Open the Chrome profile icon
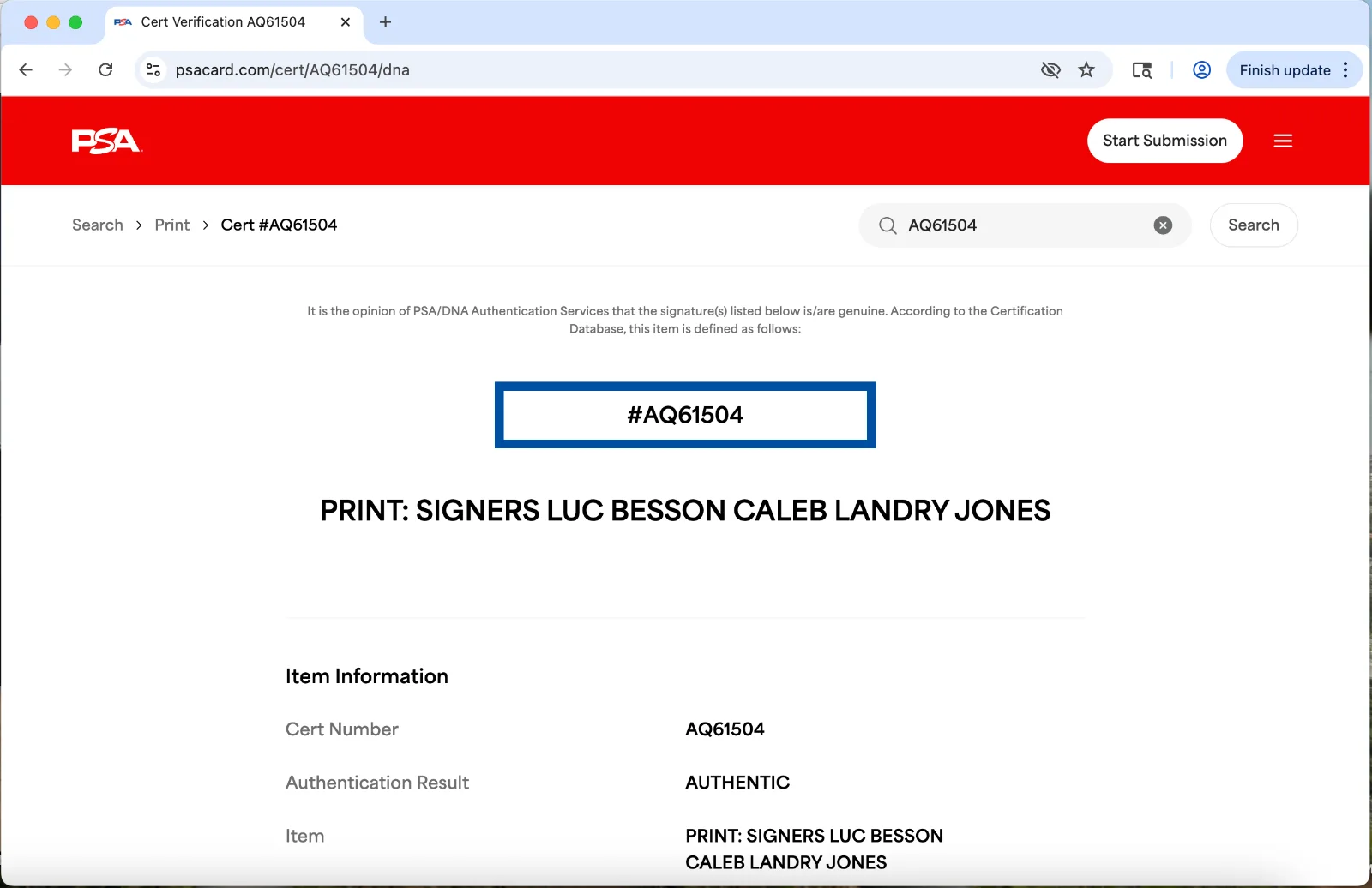The width and height of the screenshot is (1372, 888). pyautogui.click(x=1202, y=70)
